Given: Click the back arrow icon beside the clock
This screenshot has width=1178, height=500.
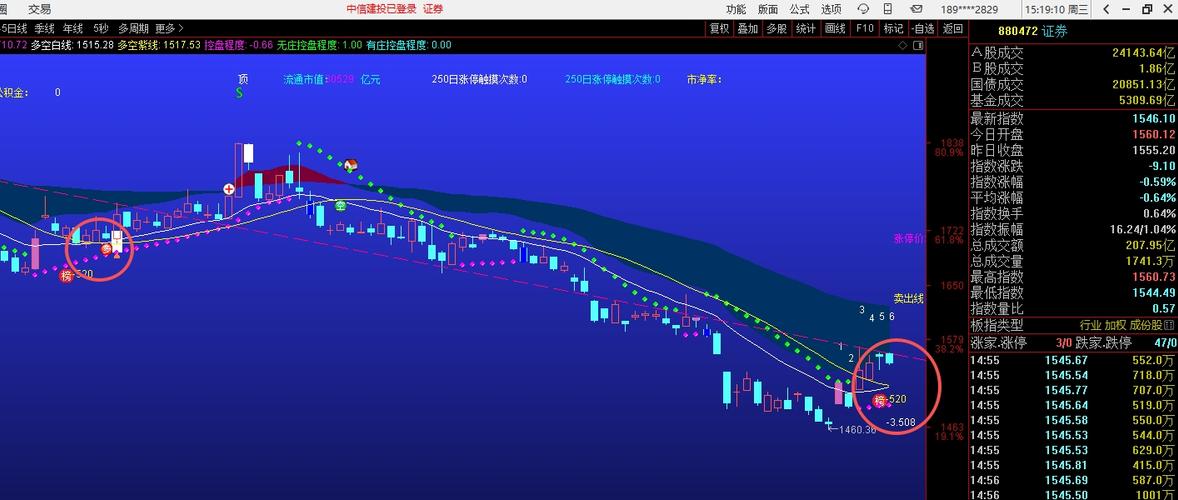Looking at the screenshot, I should (x=1106, y=9).
